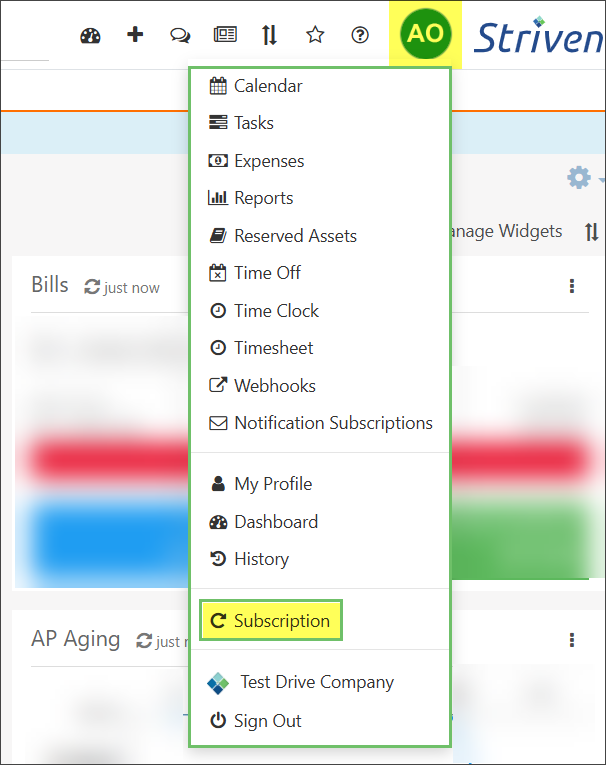Image resolution: width=606 pixels, height=765 pixels.
Task: Open the Bills widget three-dot menu
Action: click(x=572, y=286)
